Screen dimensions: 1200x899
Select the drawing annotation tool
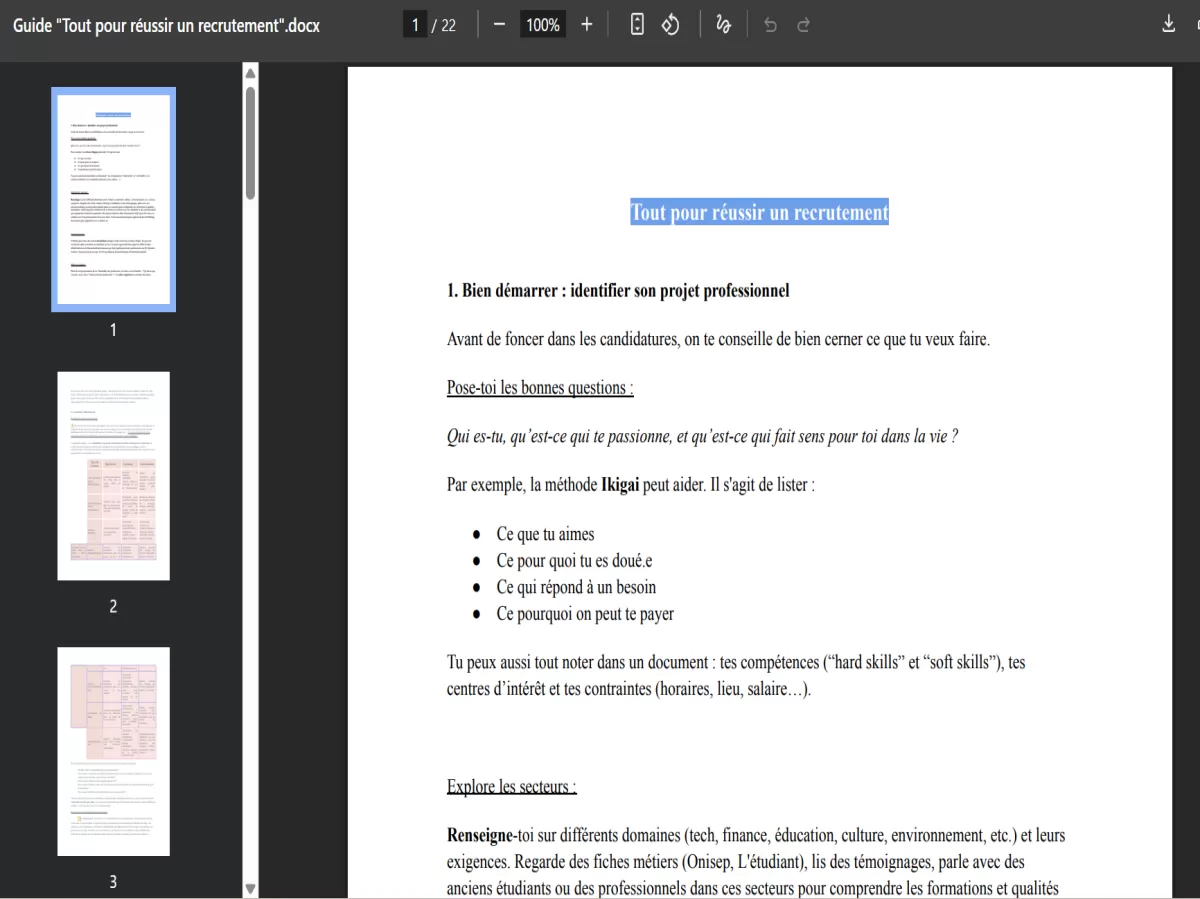pos(723,24)
